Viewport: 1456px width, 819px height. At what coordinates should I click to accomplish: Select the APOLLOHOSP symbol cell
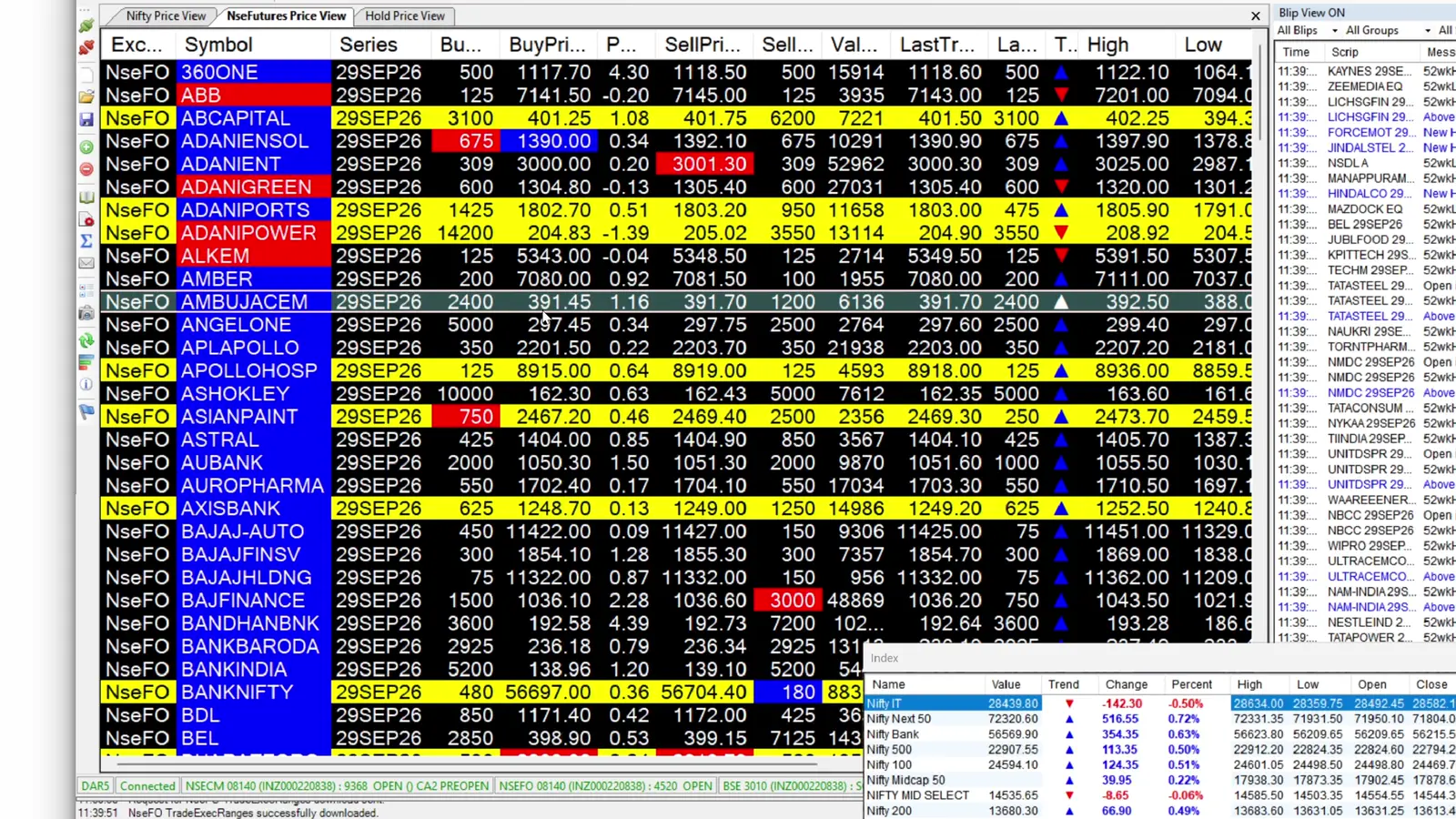[254, 371]
